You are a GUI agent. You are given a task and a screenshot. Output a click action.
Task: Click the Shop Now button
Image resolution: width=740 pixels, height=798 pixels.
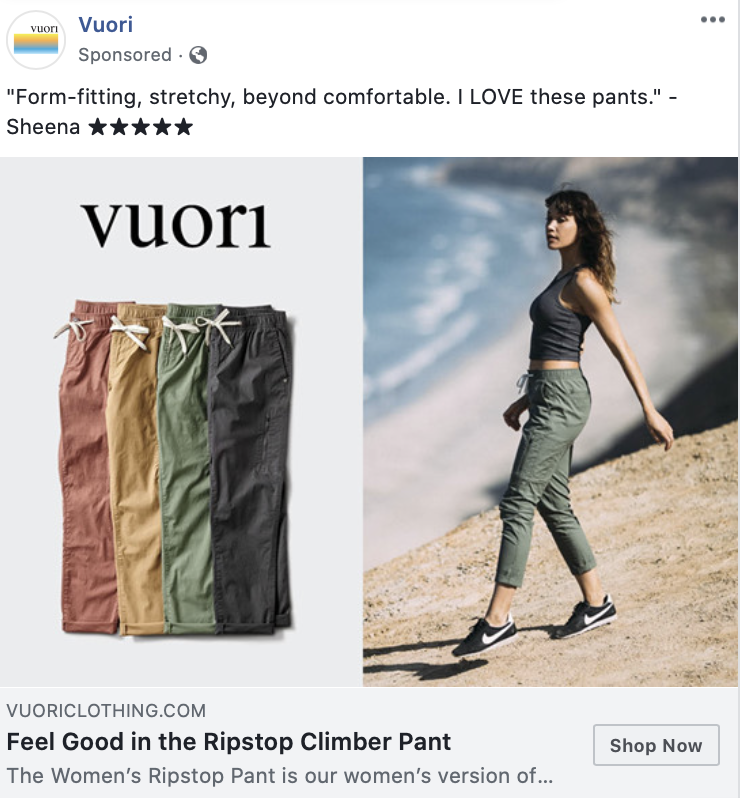pyautogui.click(x=656, y=745)
